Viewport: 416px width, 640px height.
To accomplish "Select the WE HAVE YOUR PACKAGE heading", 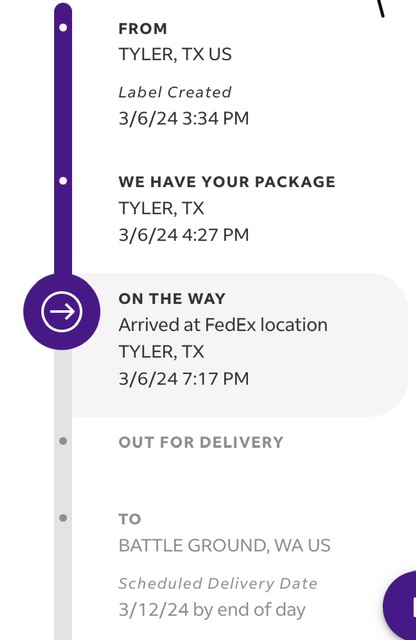I will coord(227,182).
